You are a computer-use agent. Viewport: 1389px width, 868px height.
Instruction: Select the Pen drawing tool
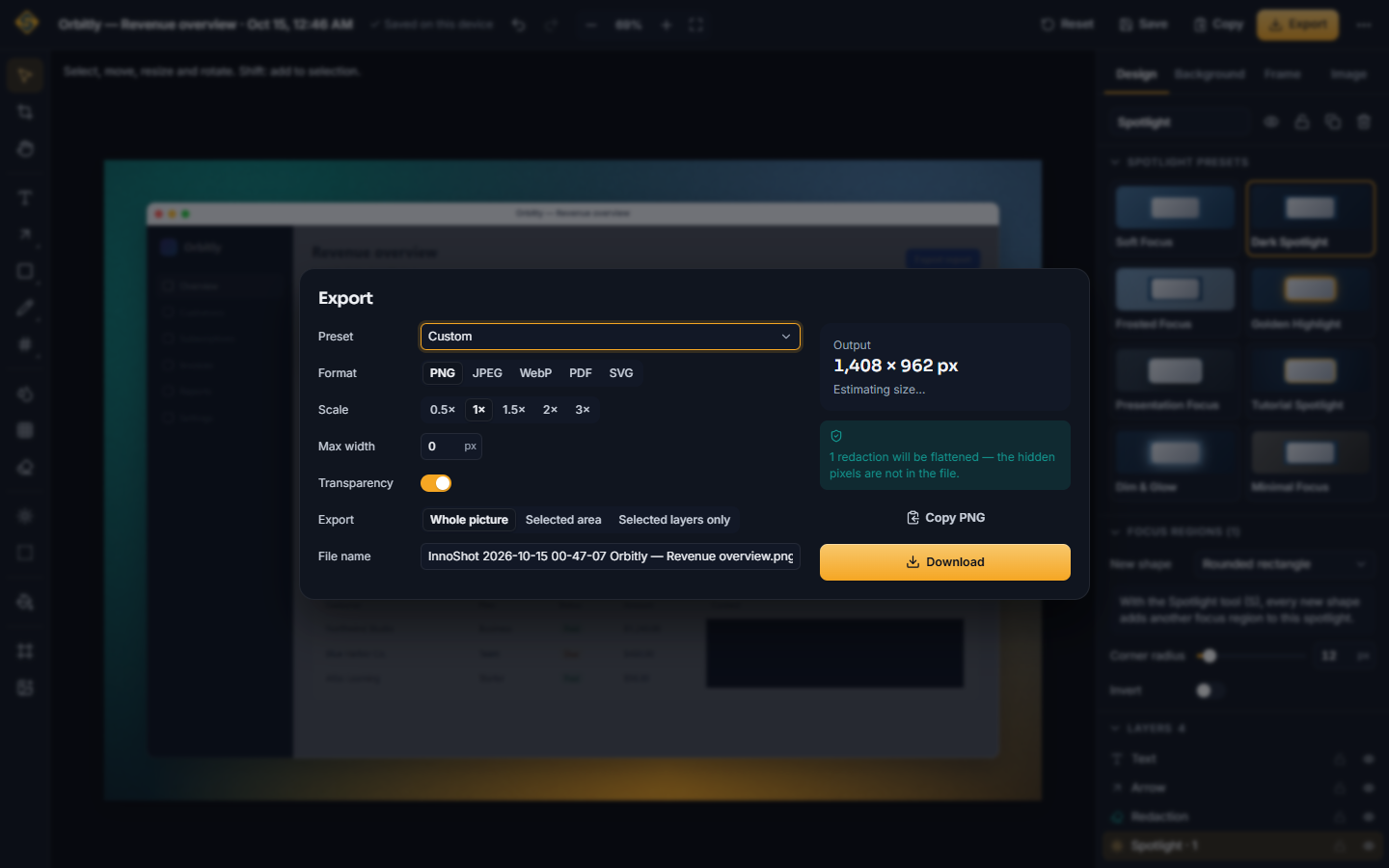25,308
